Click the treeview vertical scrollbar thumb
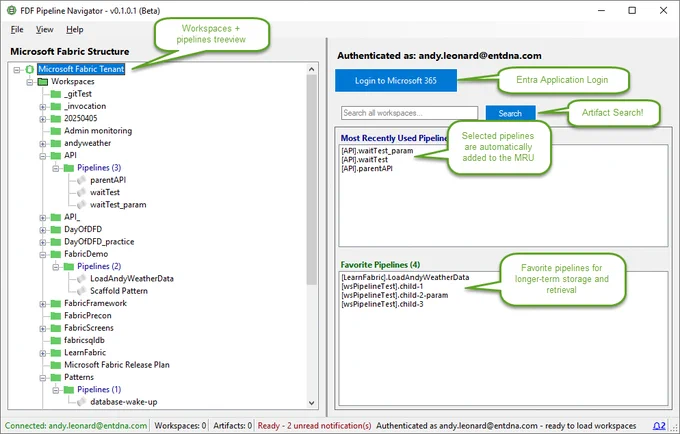Image resolution: width=680 pixels, height=434 pixels. 311,179
